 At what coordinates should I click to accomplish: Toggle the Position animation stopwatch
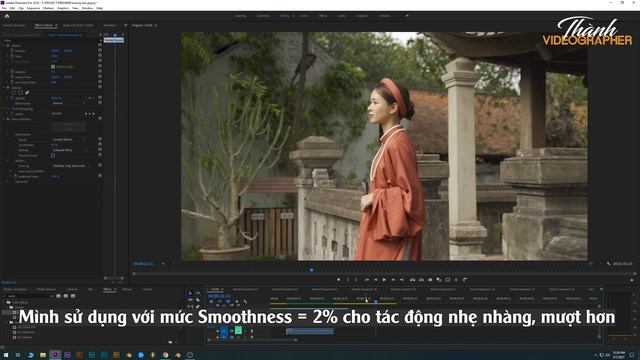pyautogui.click(x=12, y=51)
